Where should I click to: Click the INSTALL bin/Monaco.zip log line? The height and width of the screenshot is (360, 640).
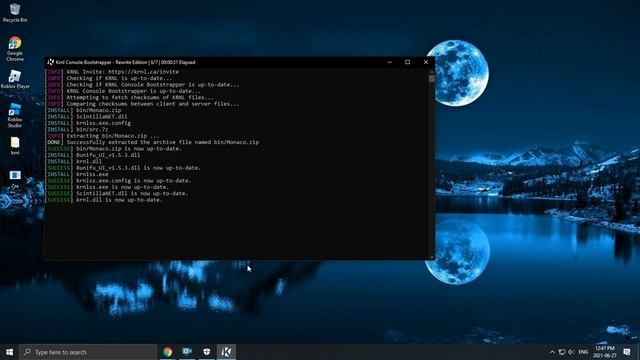click(x=83, y=110)
